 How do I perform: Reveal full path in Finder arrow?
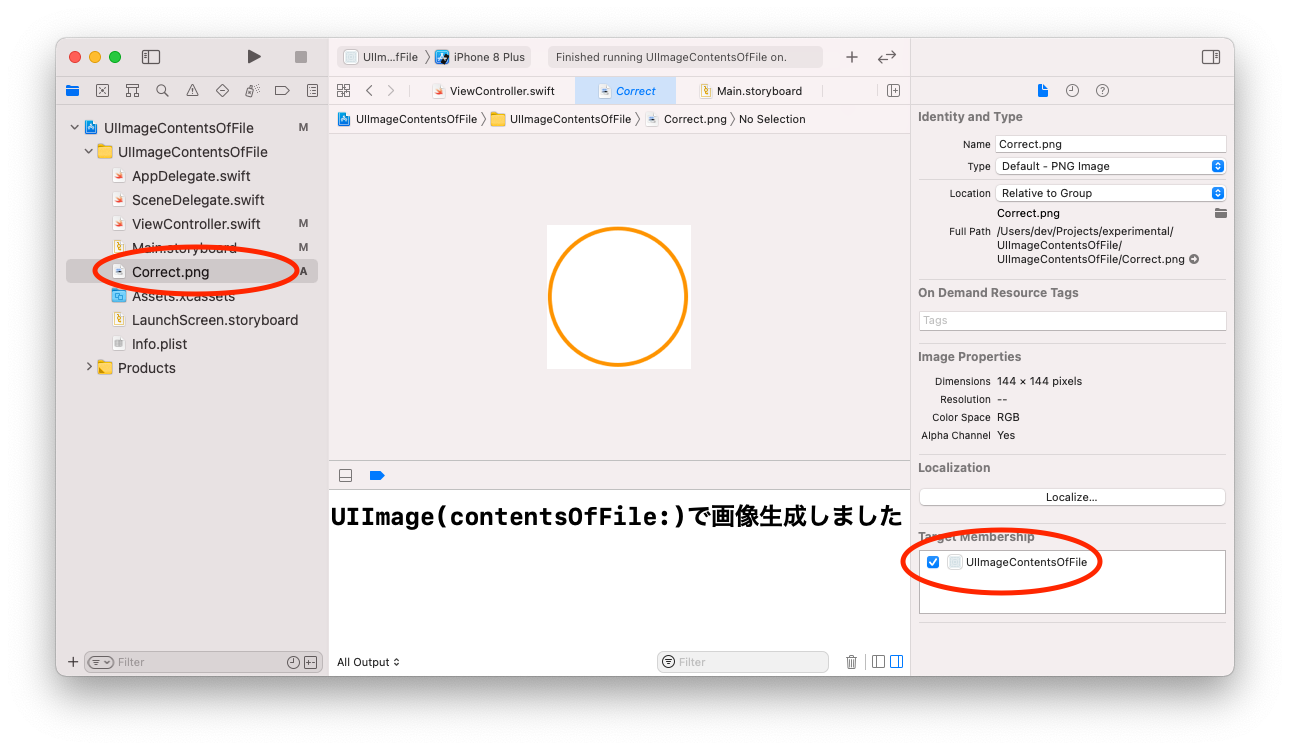(x=1194, y=259)
